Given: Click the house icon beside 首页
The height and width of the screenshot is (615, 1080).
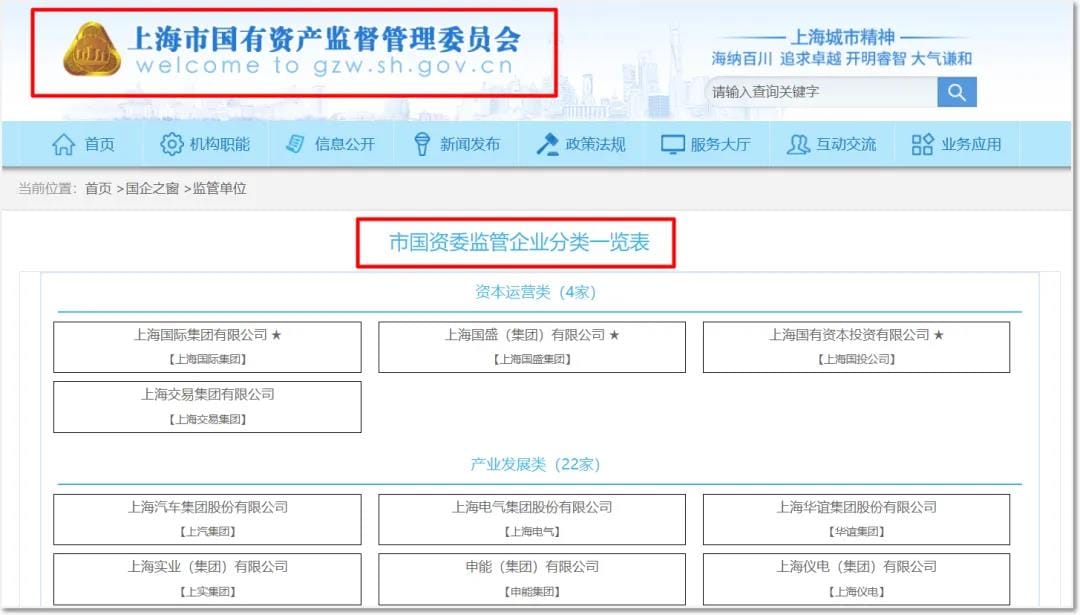Looking at the screenshot, I should point(63,144).
